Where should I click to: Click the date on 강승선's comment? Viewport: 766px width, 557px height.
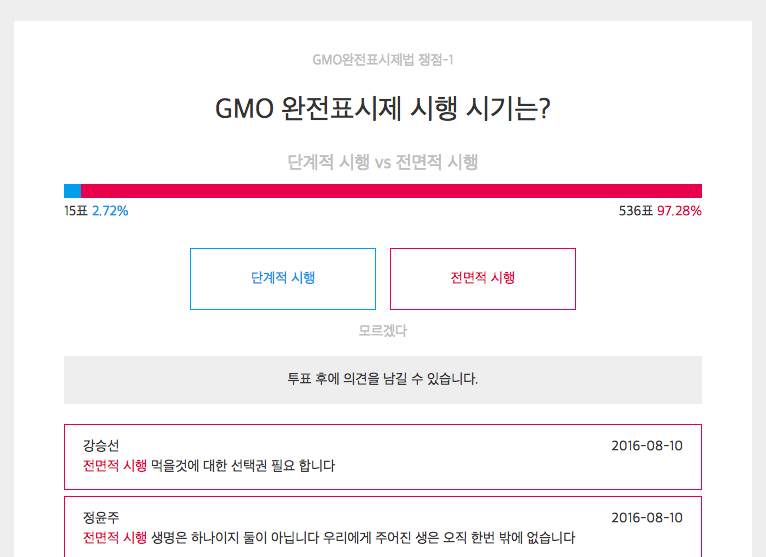pos(647,446)
